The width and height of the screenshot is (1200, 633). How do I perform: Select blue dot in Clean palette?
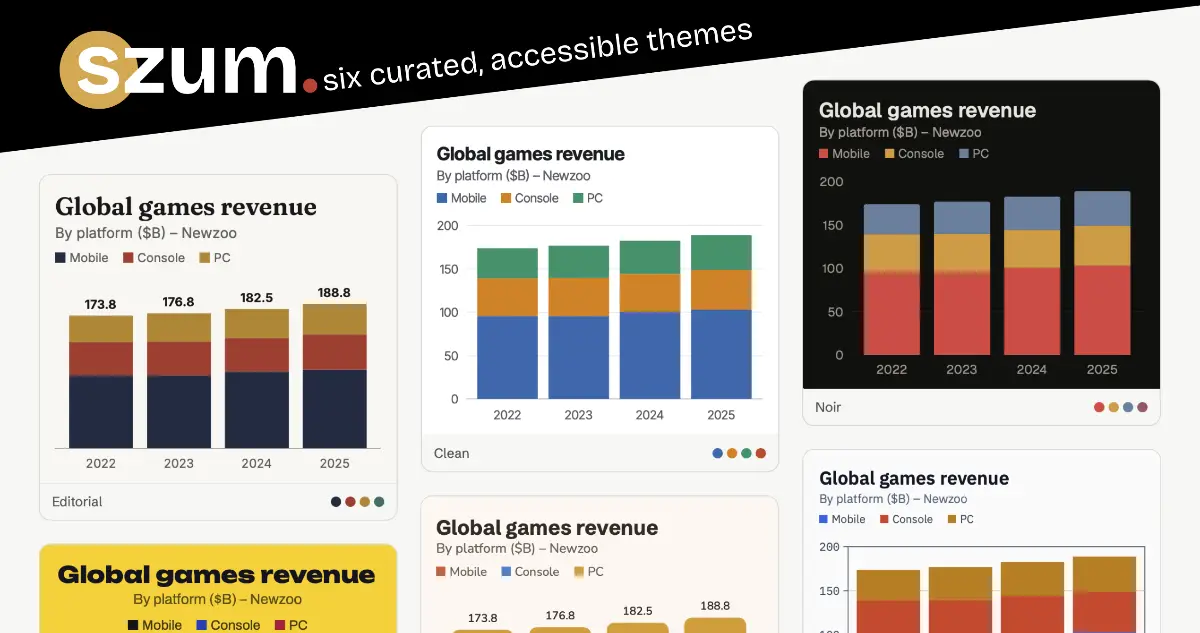pos(717,453)
